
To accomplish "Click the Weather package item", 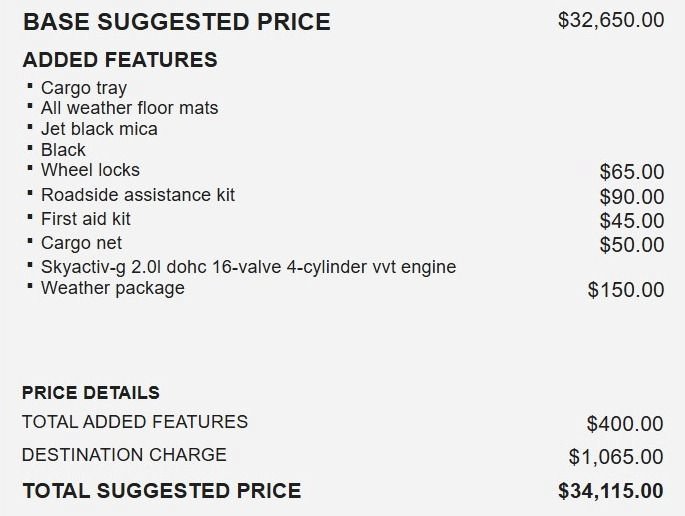I will click(x=113, y=288).
